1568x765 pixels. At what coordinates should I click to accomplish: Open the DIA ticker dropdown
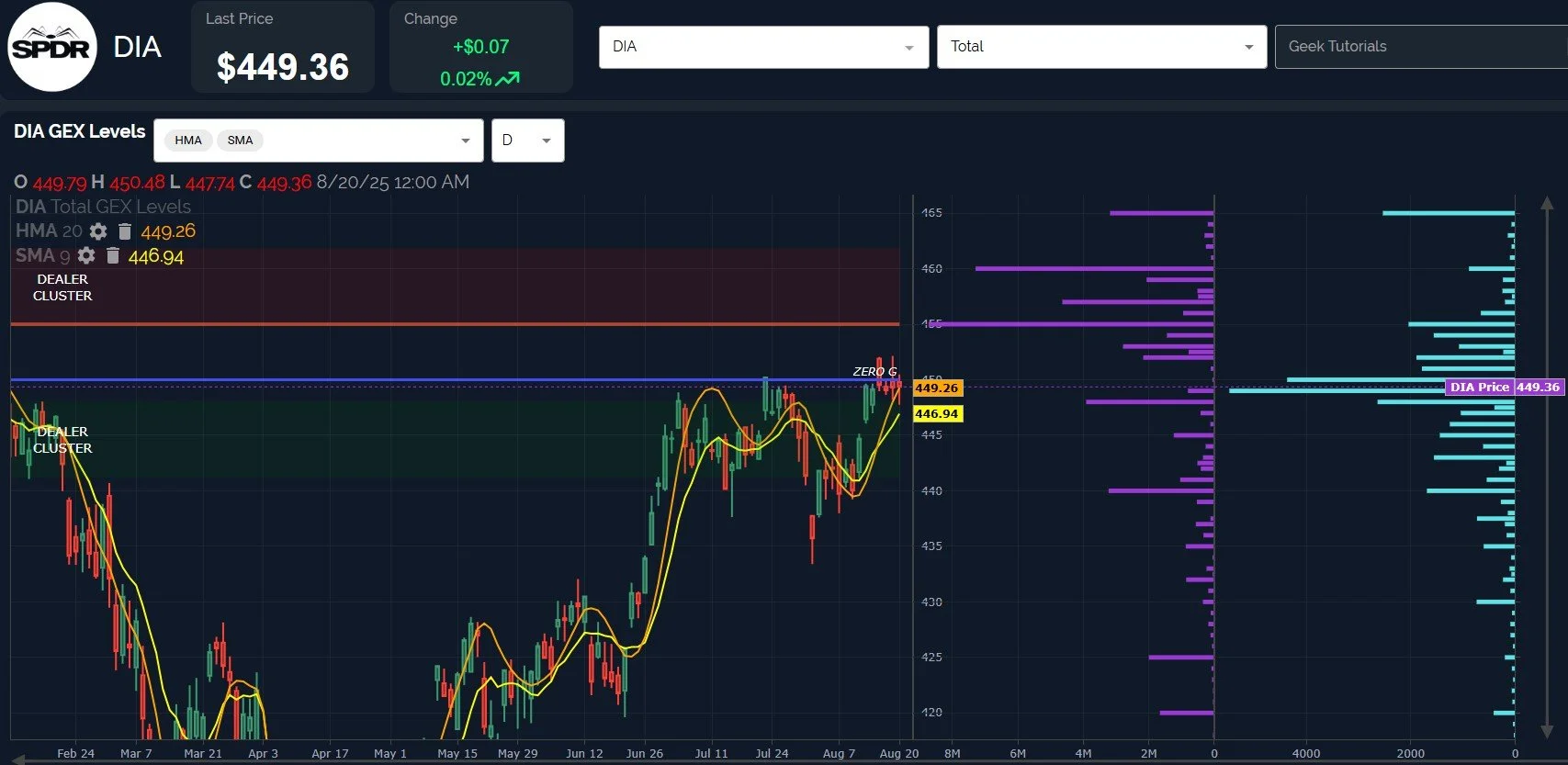(x=763, y=47)
